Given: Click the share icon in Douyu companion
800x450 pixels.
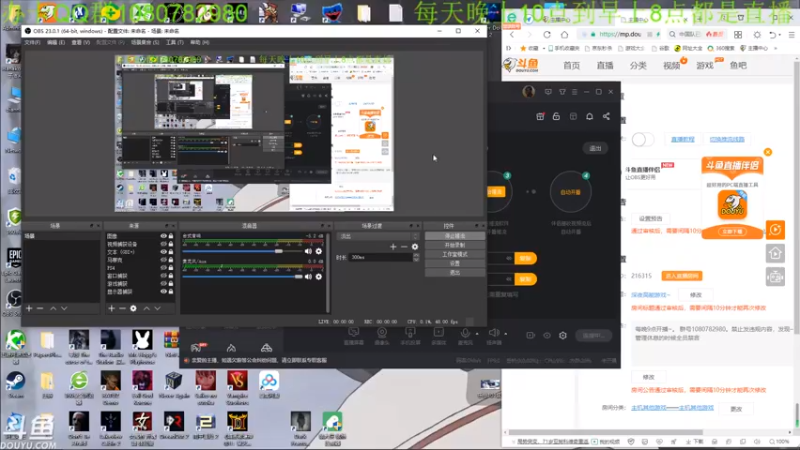Looking at the screenshot, I should [606, 116].
